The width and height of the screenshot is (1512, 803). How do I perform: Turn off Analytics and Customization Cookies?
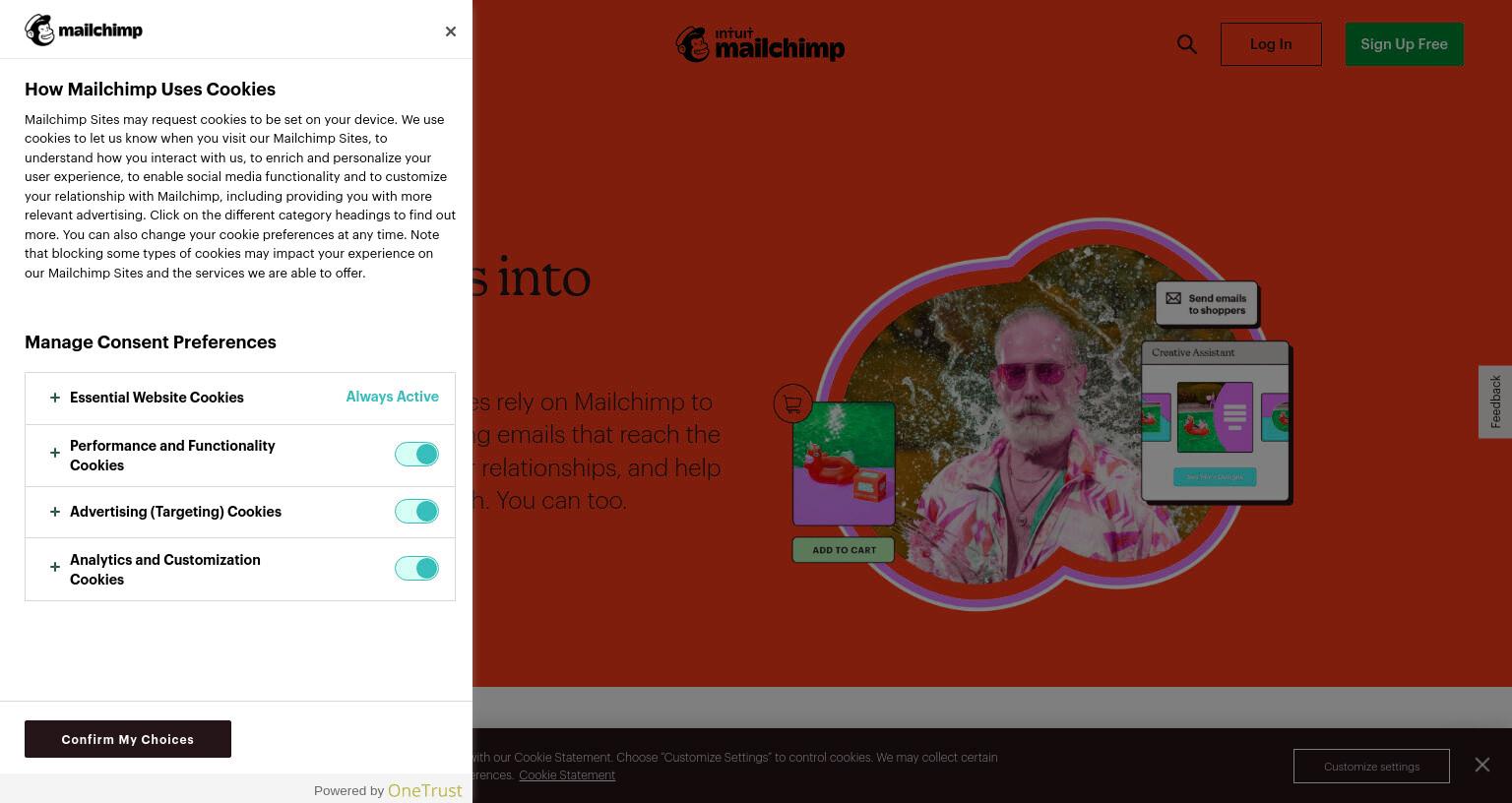[416, 568]
